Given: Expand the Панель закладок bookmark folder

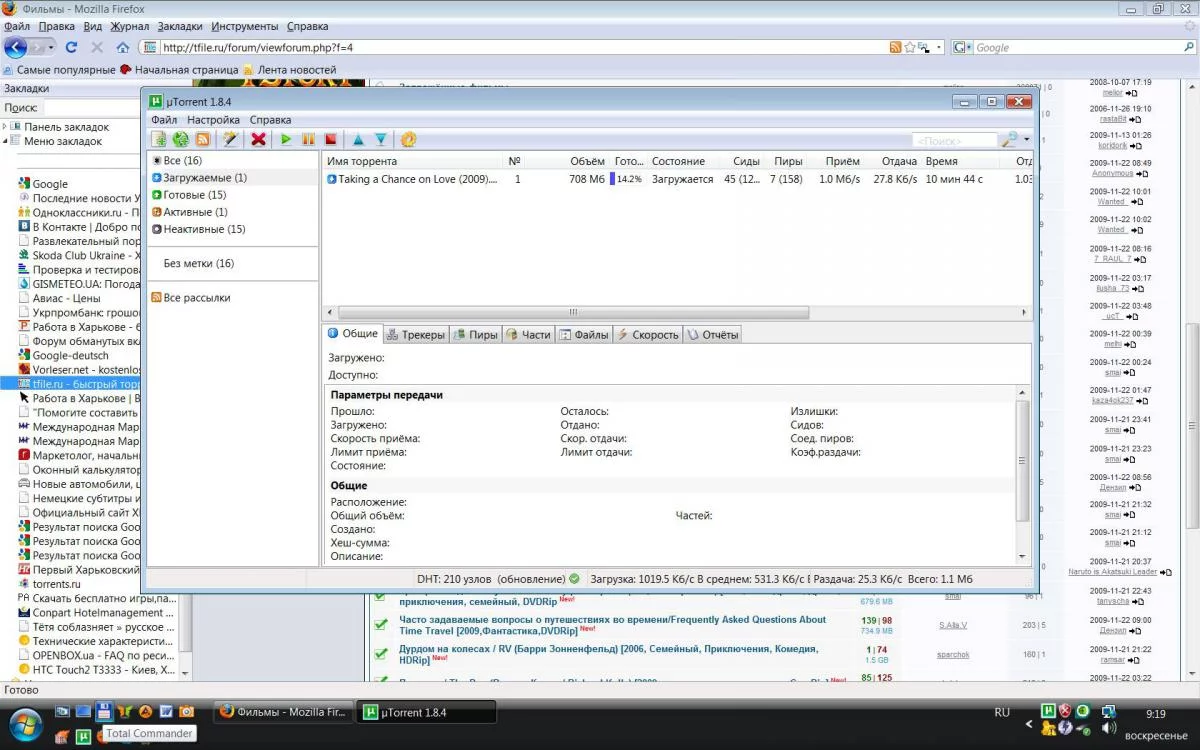Looking at the screenshot, I should pyautogui.click(x=6, y=127).
